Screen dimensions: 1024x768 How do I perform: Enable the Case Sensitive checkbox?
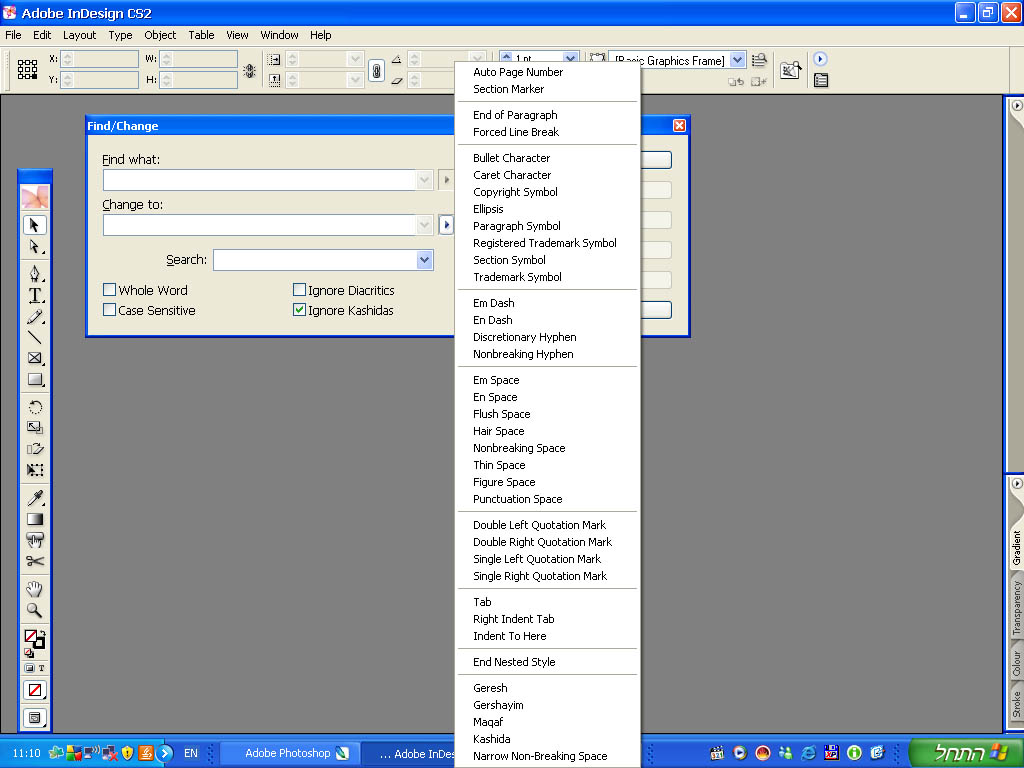110,310
